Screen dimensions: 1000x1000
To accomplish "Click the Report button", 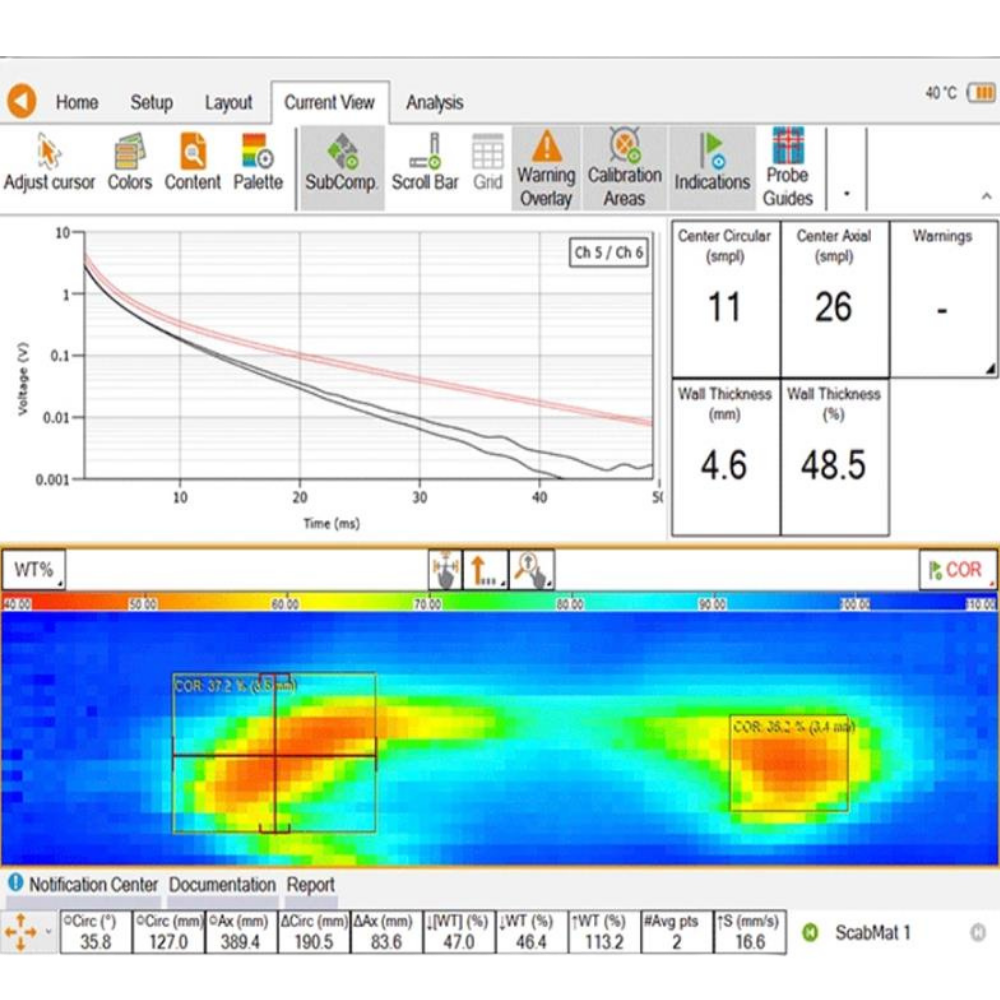I will coord(310,885).
